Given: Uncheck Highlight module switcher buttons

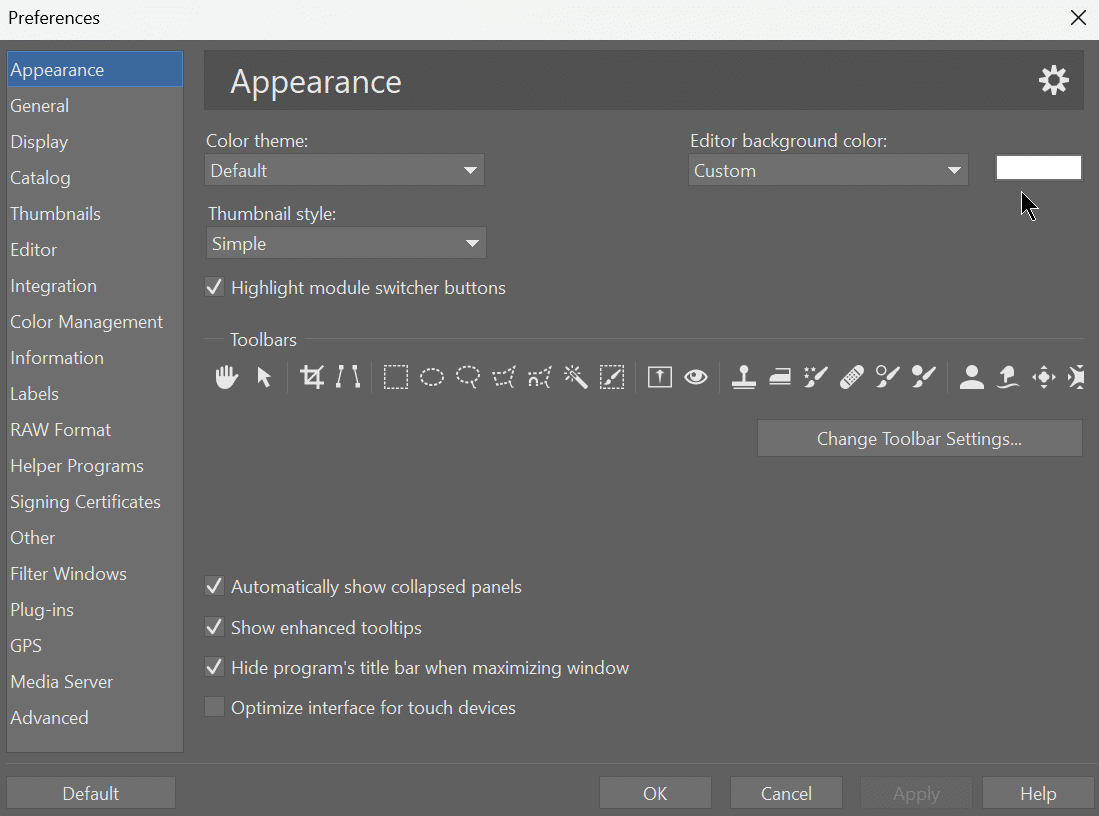Looking at the screenshot, I should (214, 288).
